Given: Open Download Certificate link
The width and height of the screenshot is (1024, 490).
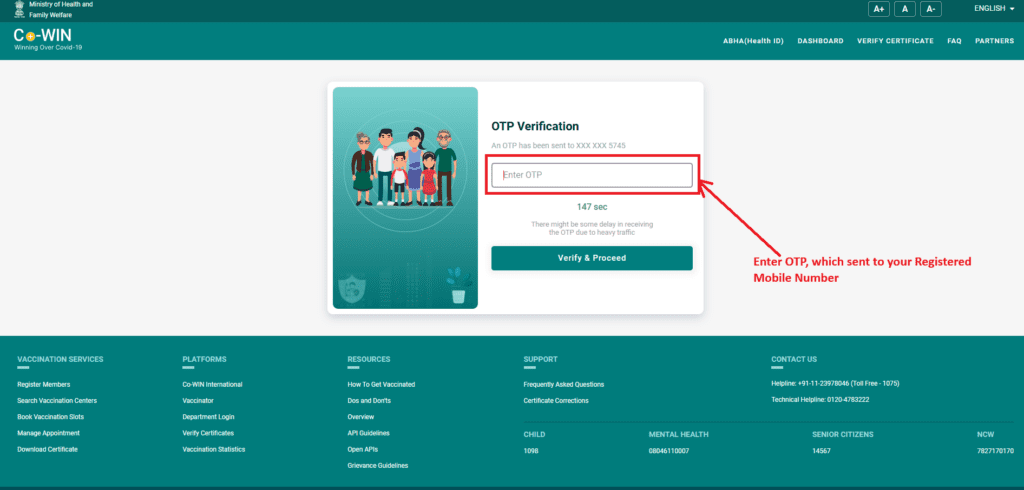Looking at the screenshot, I should (47, 449).
